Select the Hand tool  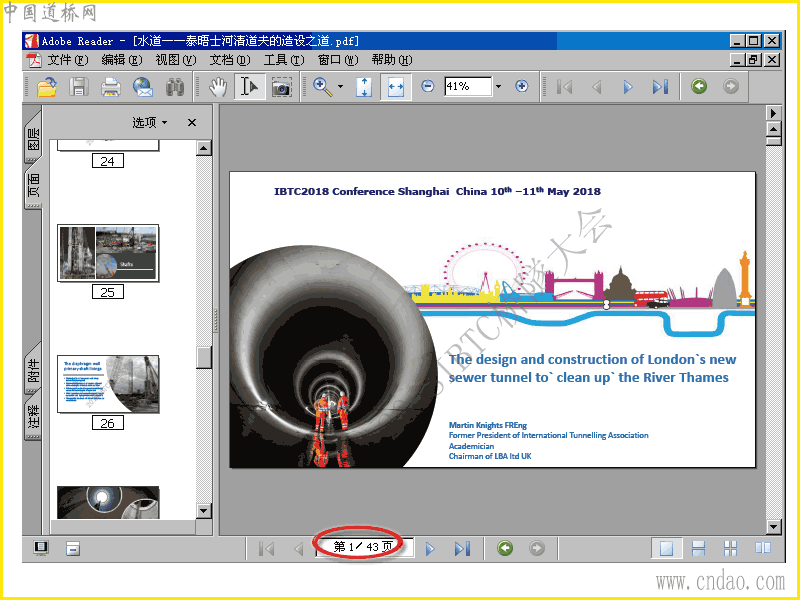point(218,87)
